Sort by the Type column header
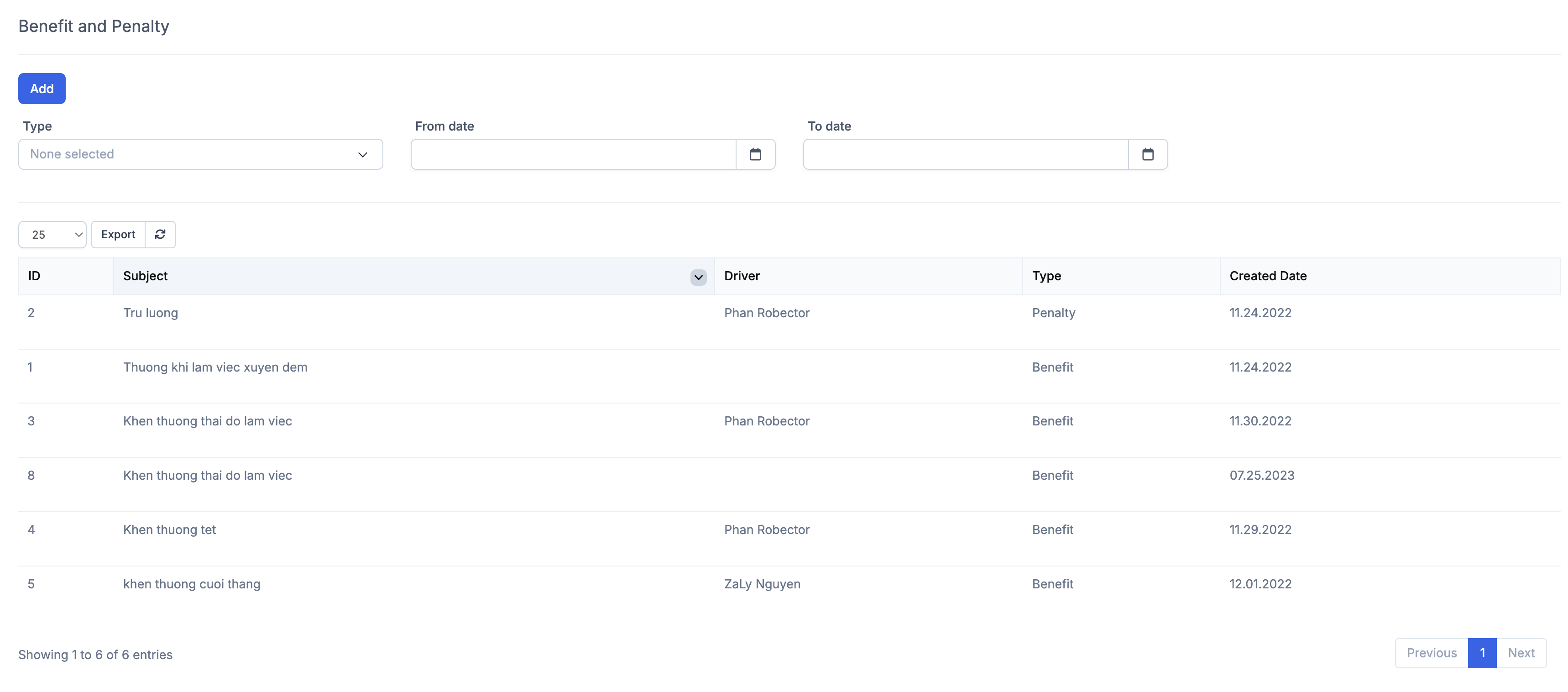 pos(1046,276)
